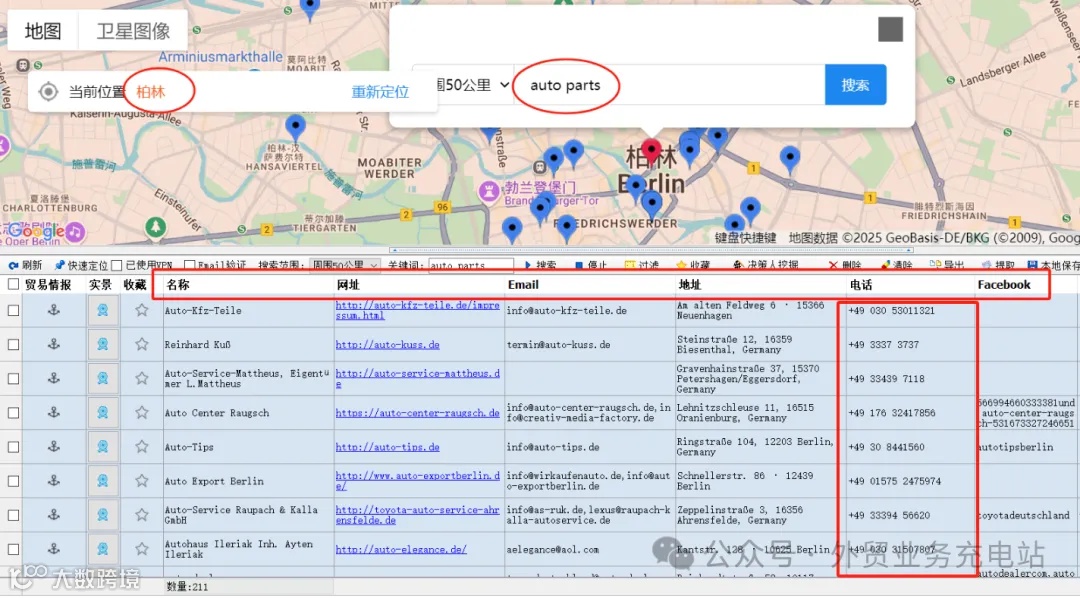This screenshot has width=1080, height=598.
Task: Check the Auto Export Berlin row checkbox
Action: [13, 480]
